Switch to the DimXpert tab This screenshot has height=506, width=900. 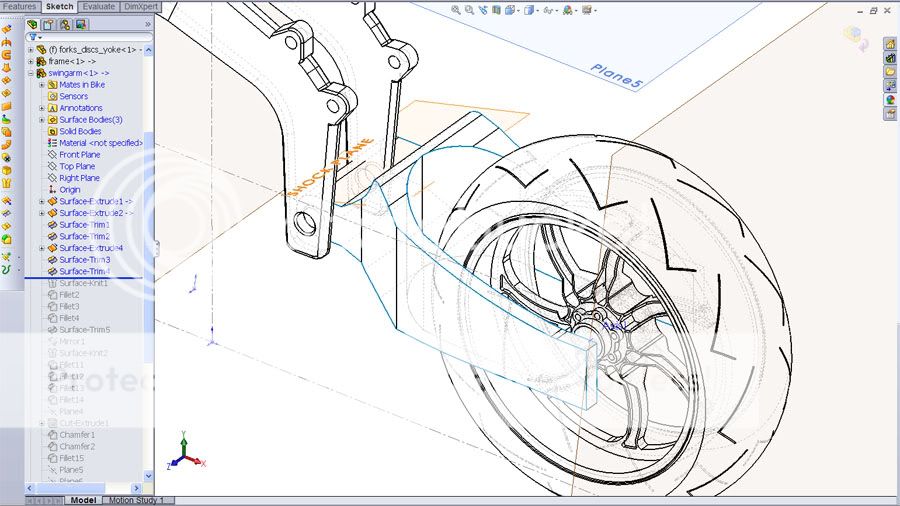pos(141,6)
